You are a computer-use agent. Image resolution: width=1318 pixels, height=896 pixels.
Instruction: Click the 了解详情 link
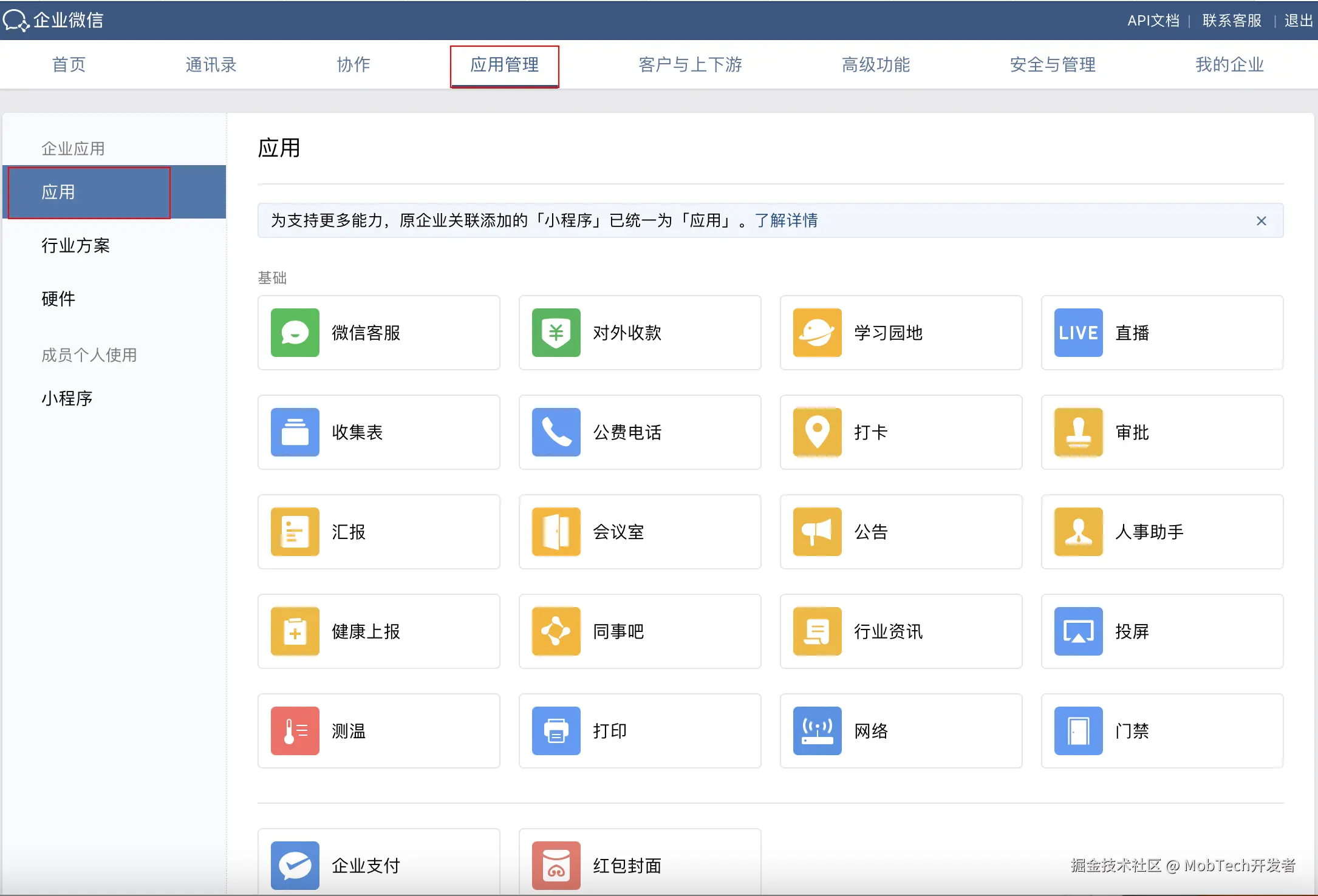[x=786, y=220]
